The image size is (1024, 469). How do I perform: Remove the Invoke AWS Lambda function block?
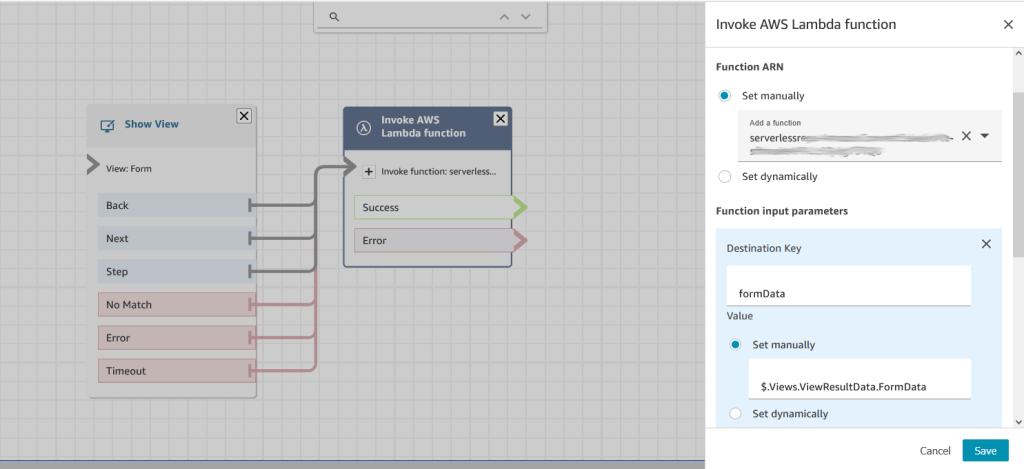500,118
